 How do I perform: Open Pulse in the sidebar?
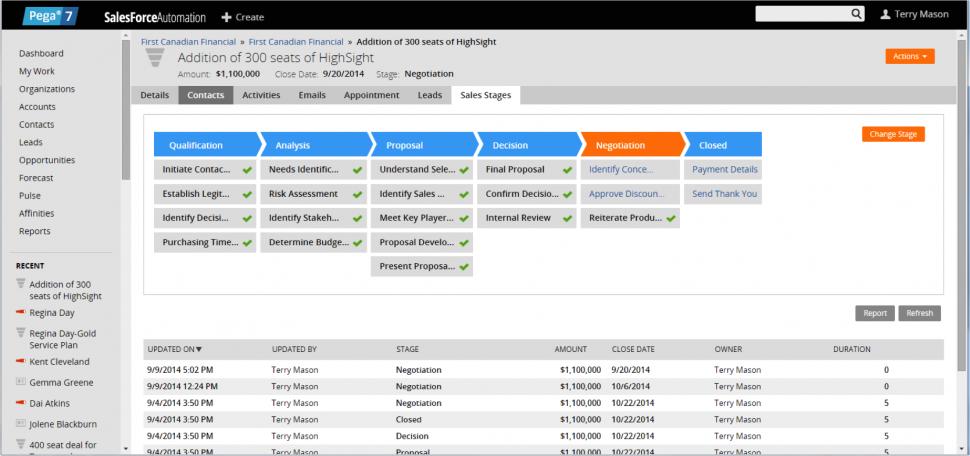click(x=30, y=196)
